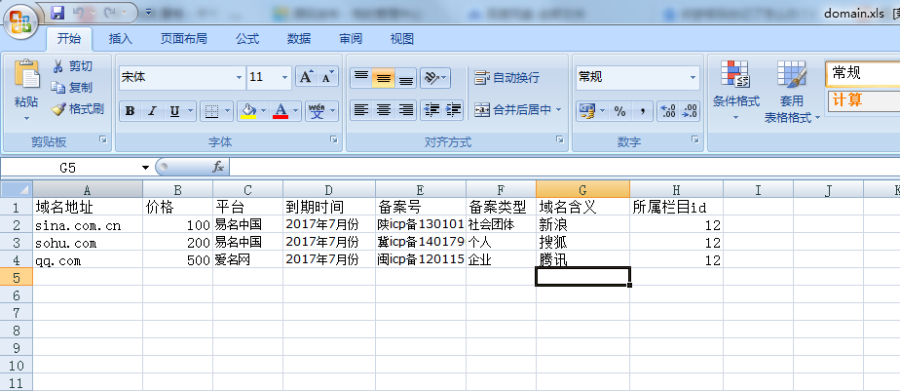
Task: Apply red font color A
Action: (281, 111)
